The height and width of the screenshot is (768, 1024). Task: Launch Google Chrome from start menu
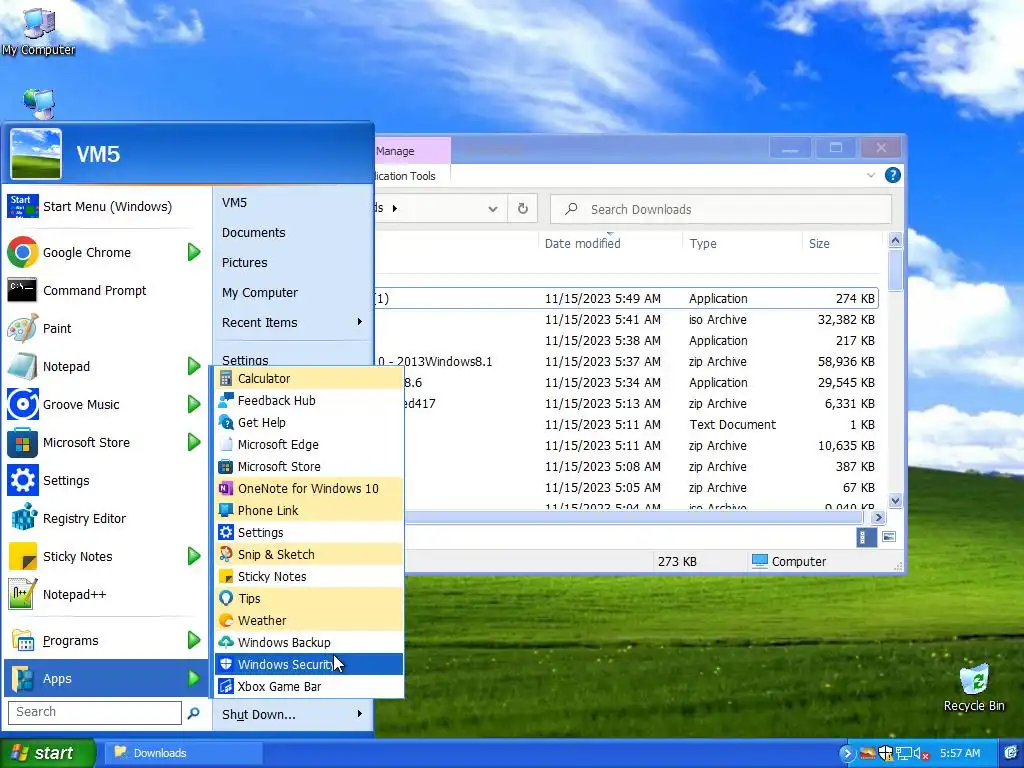(x=86, y=253)
